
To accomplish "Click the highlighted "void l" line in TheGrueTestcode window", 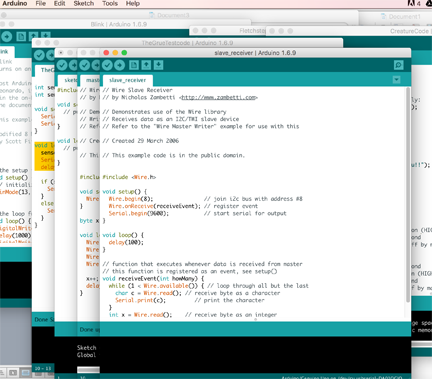I will tap(44, 145).
